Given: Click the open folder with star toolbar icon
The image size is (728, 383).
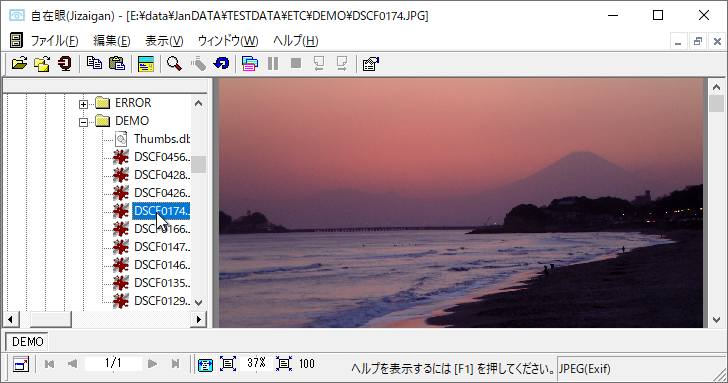Looking at the screenshot, I should pyautogui.click(x=42, y=64).
